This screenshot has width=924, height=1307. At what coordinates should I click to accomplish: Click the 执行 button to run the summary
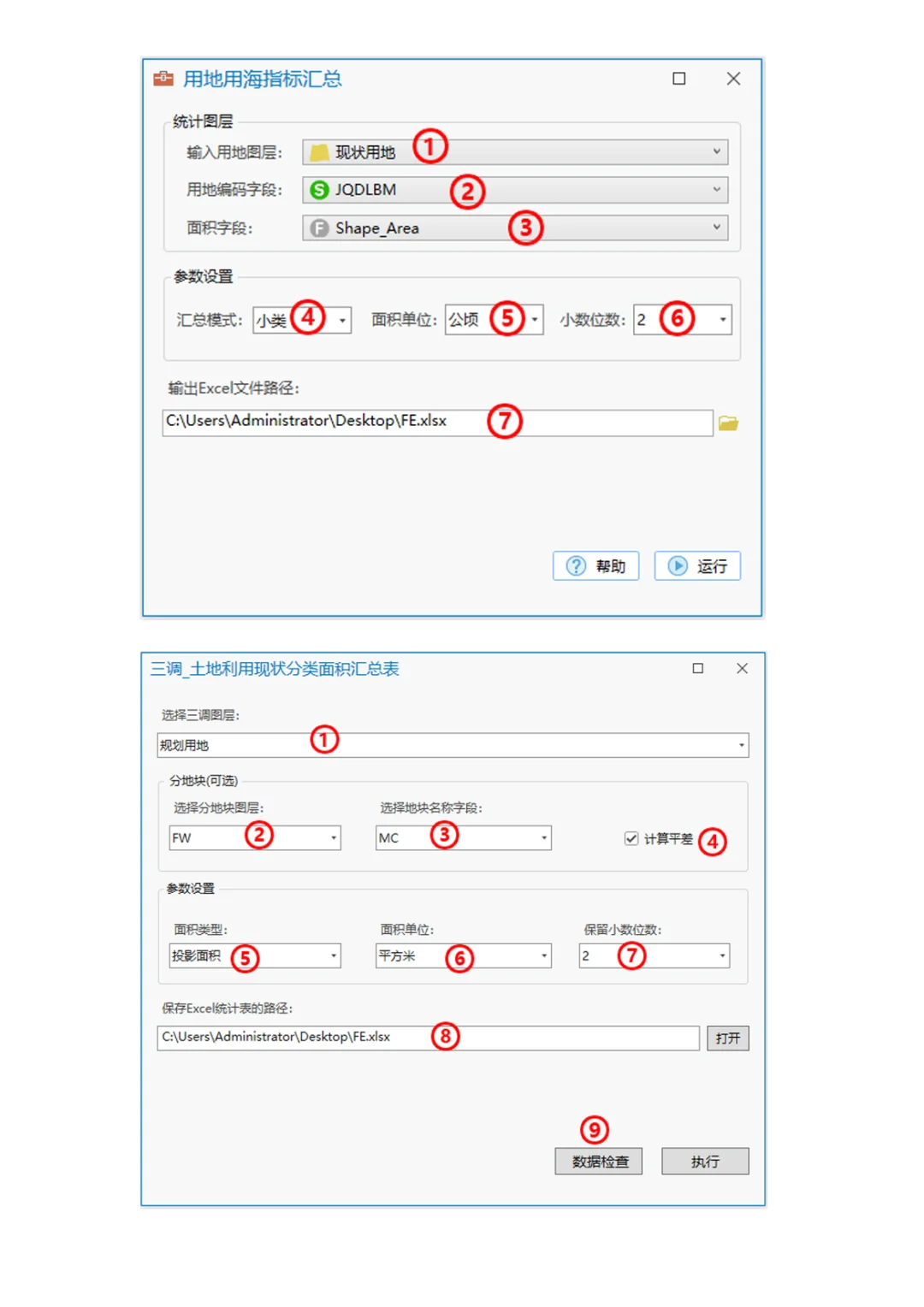(704, 1161)
